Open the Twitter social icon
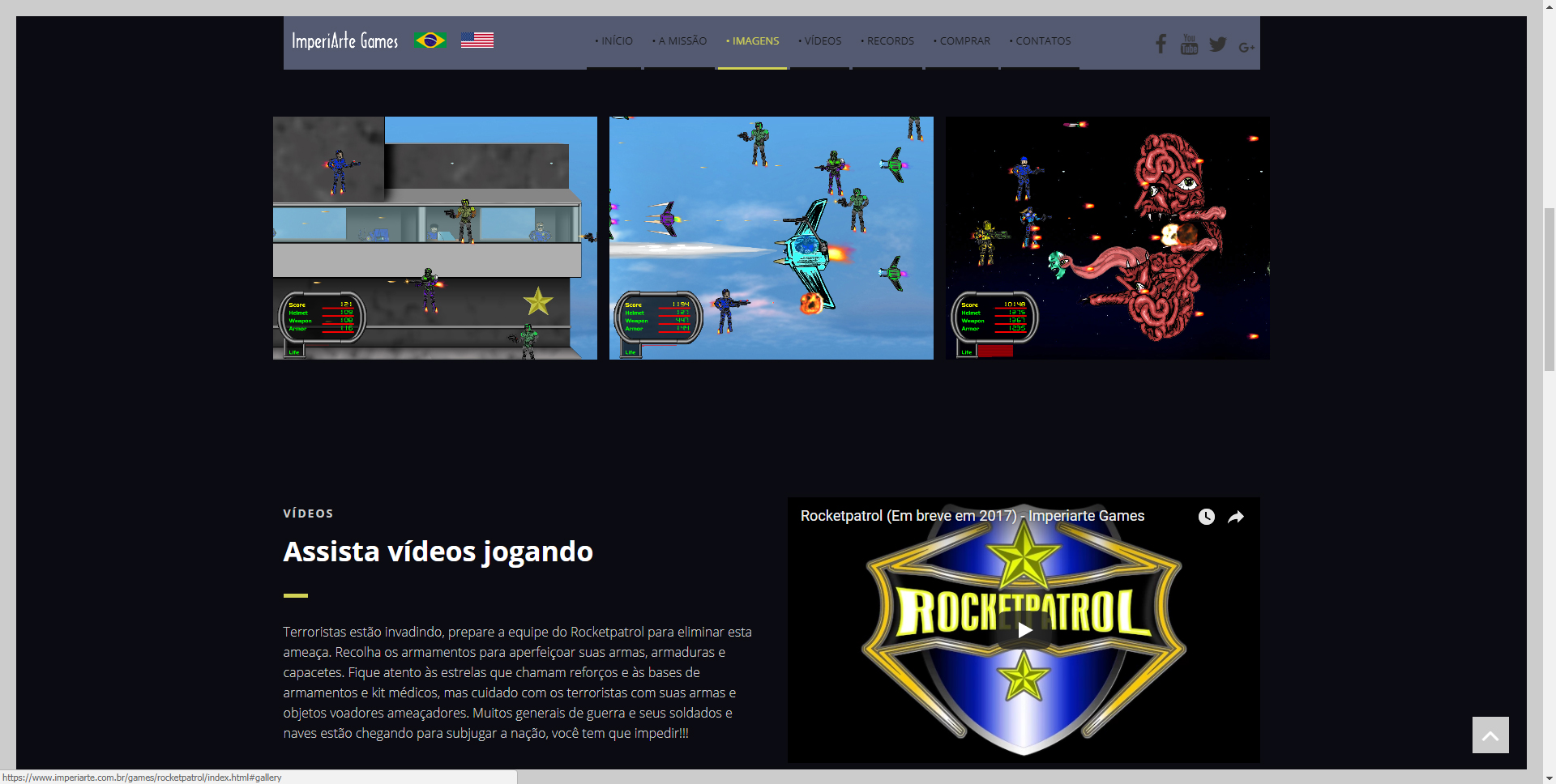1556x784 pixels. tap(1217, 45)
